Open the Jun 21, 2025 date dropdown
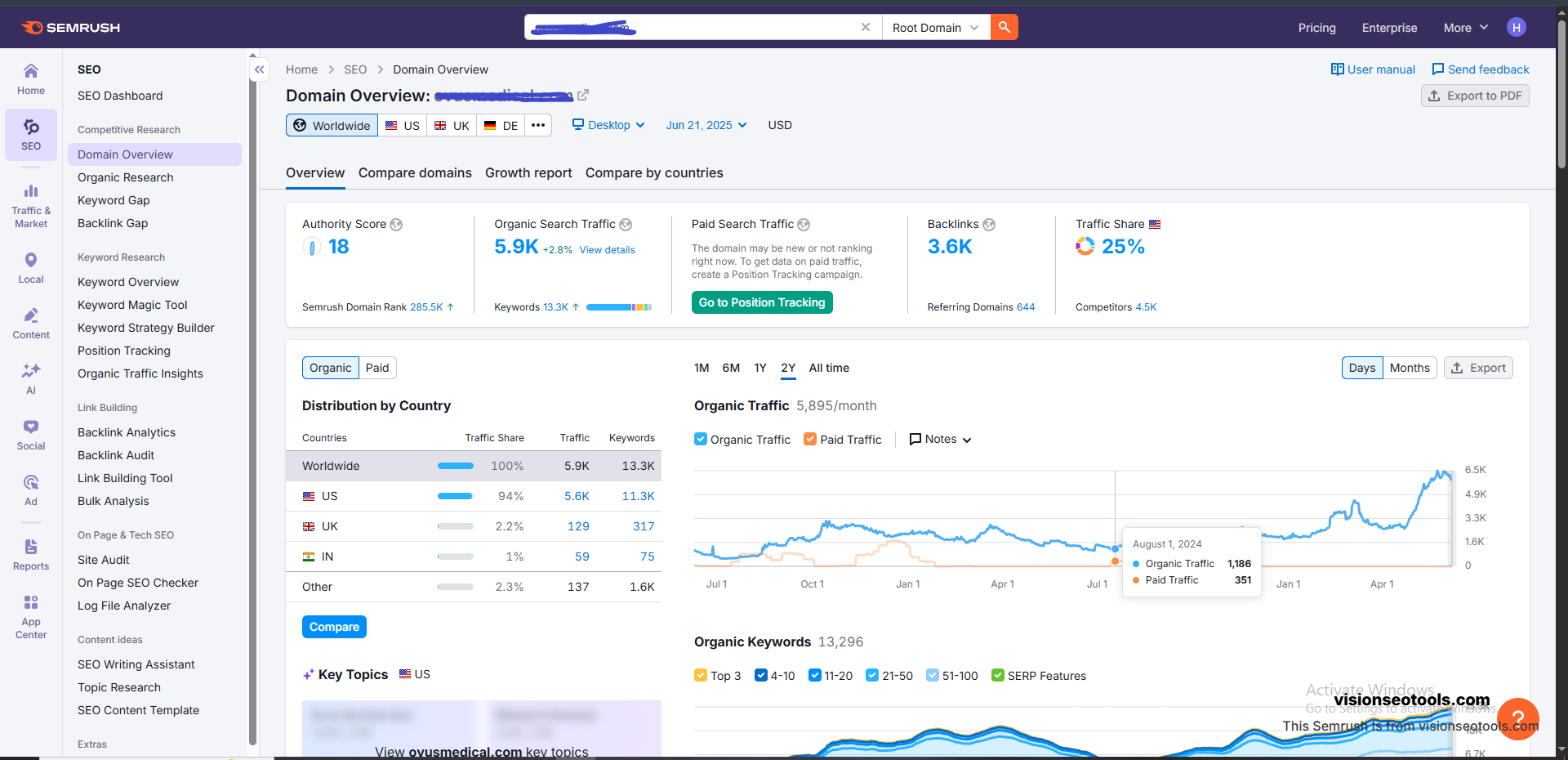Viewport: 1568px width, 760px height. tap(706, 125)
